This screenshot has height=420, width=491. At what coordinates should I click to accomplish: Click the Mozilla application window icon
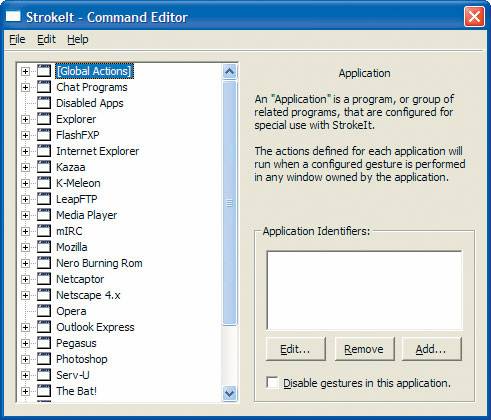click(44, 247)
